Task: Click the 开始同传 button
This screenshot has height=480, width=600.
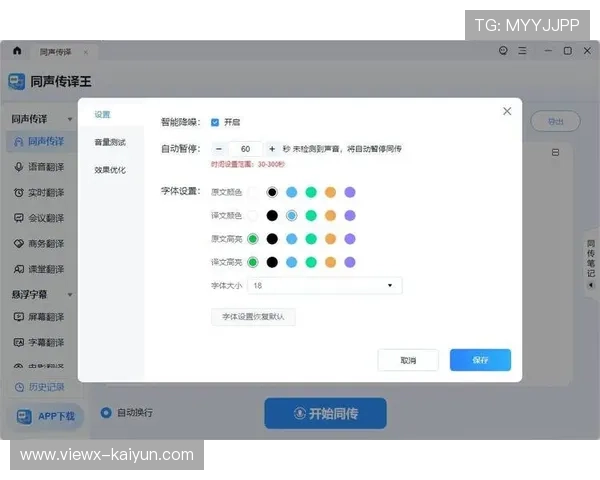Action: (326, 413)
